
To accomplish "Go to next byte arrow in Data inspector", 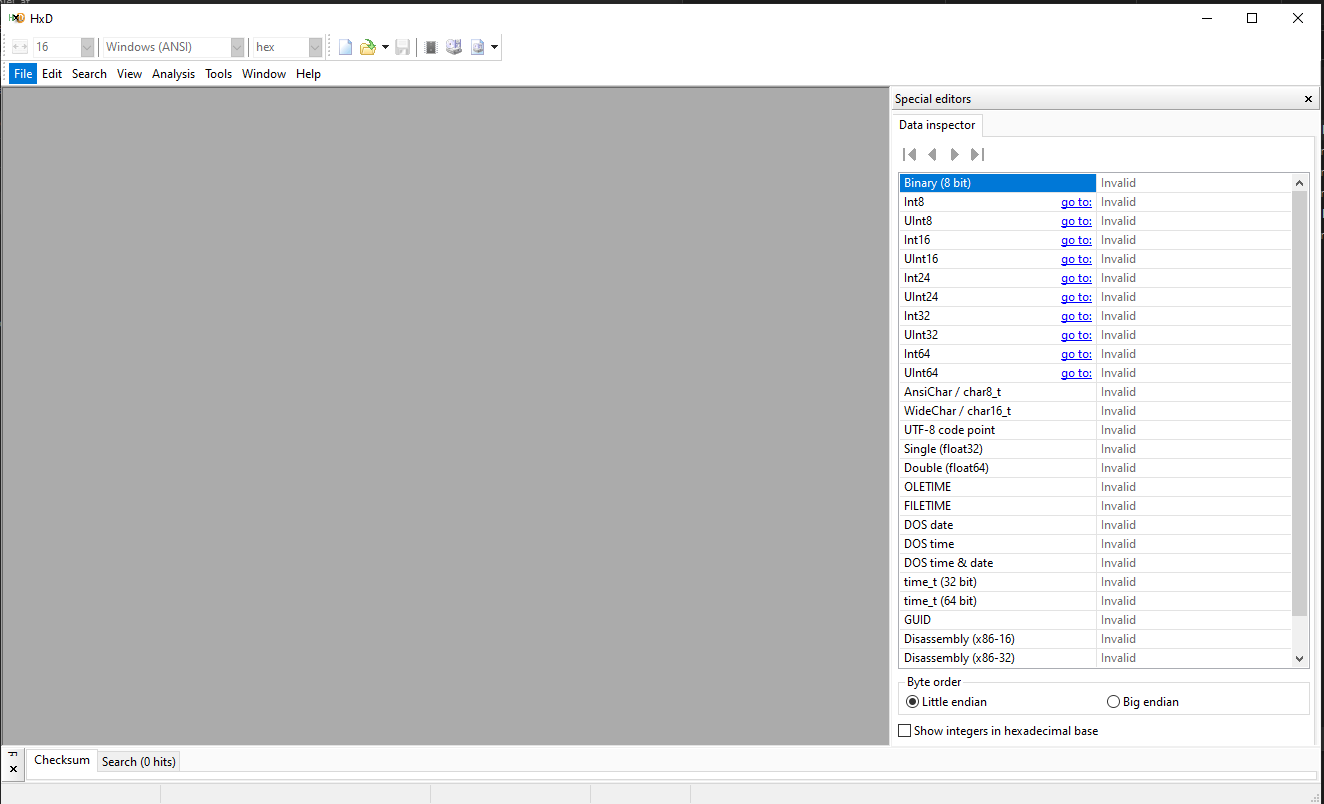I will click(955, 154).
